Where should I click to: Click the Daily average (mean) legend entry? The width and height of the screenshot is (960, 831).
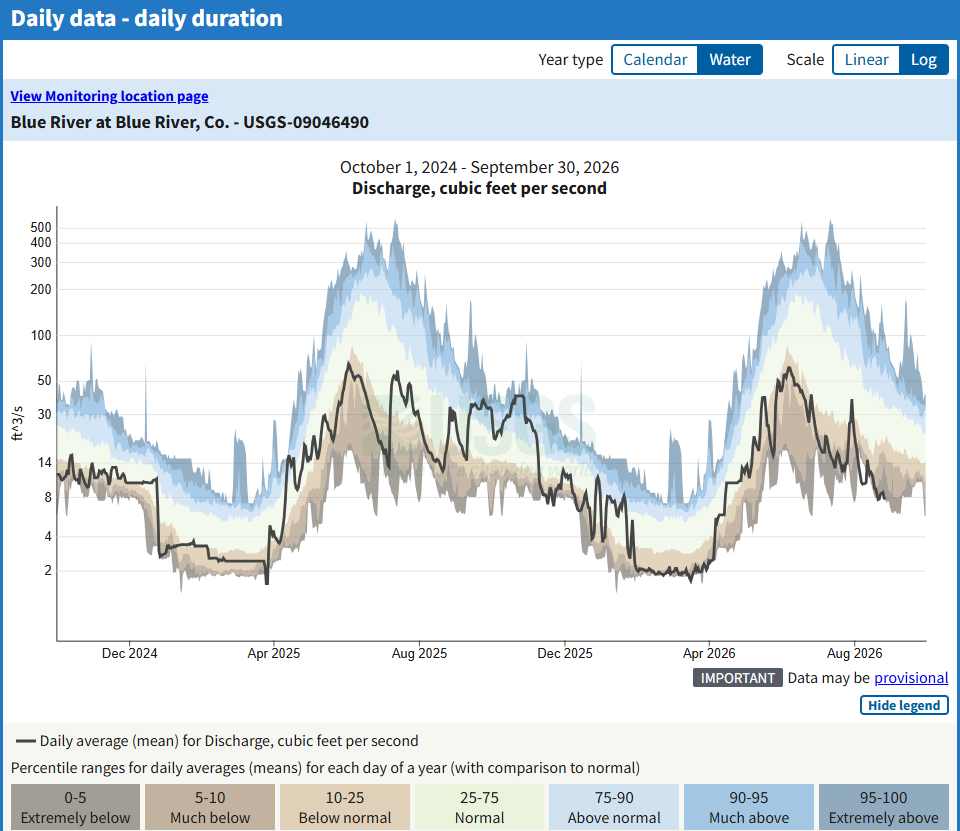pyautogui.click(x=217, y=741)
